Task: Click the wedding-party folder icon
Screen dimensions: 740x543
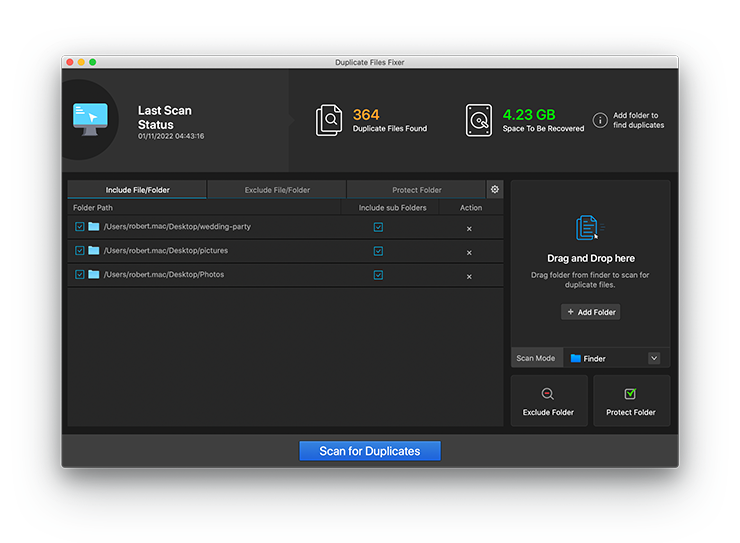Action: pyautogui.click(x=94, y=226)
